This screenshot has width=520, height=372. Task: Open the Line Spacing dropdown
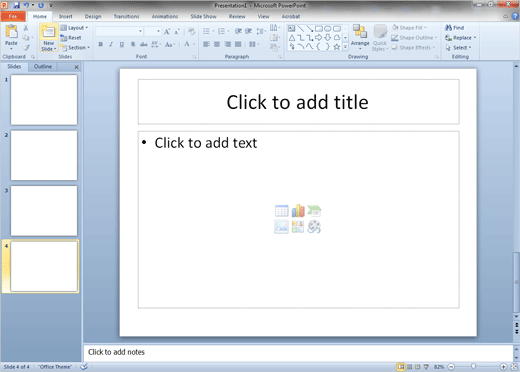(261, 31)
